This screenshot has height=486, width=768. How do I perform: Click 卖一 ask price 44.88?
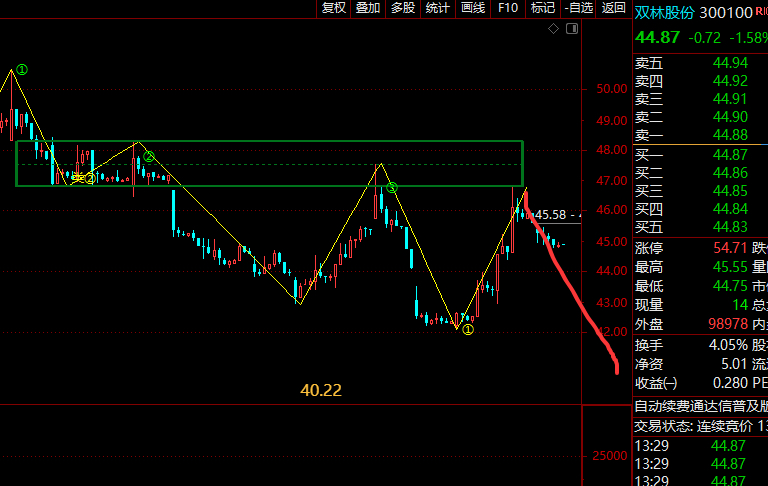pos(730,135)
